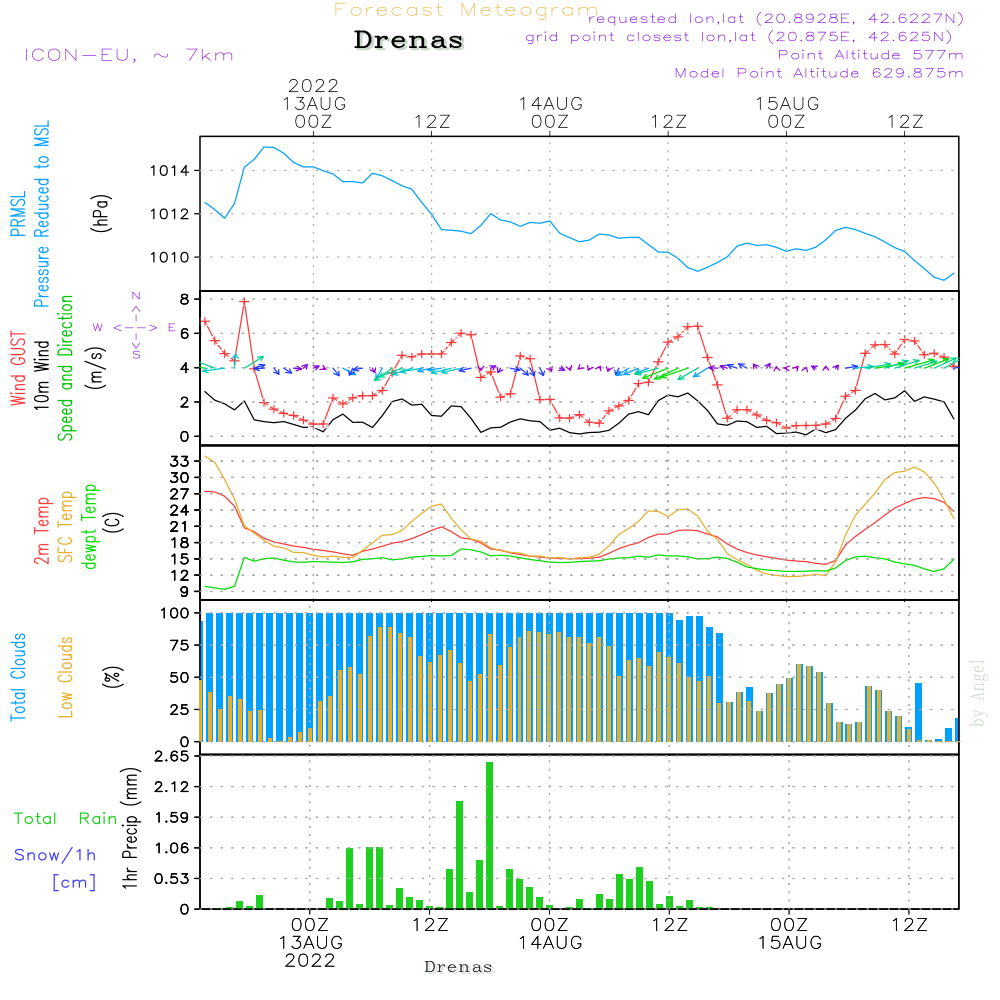Click the '15AUG' date label on top axis
Screen dimensions: 1000x1000
click(x=787, y=103)
